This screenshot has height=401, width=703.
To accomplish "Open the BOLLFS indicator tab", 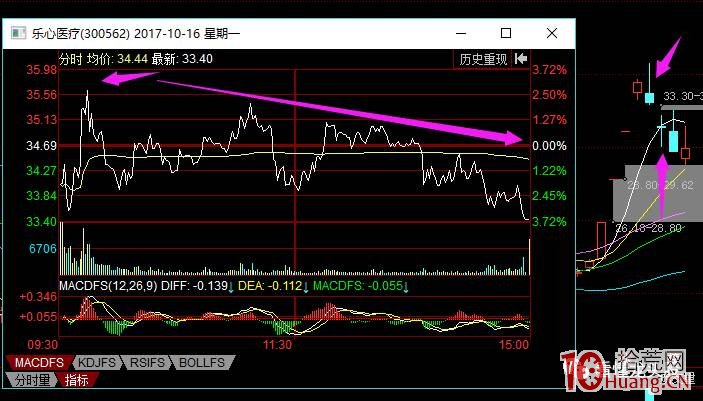I will pyautogui.click(x=202, y=362).
